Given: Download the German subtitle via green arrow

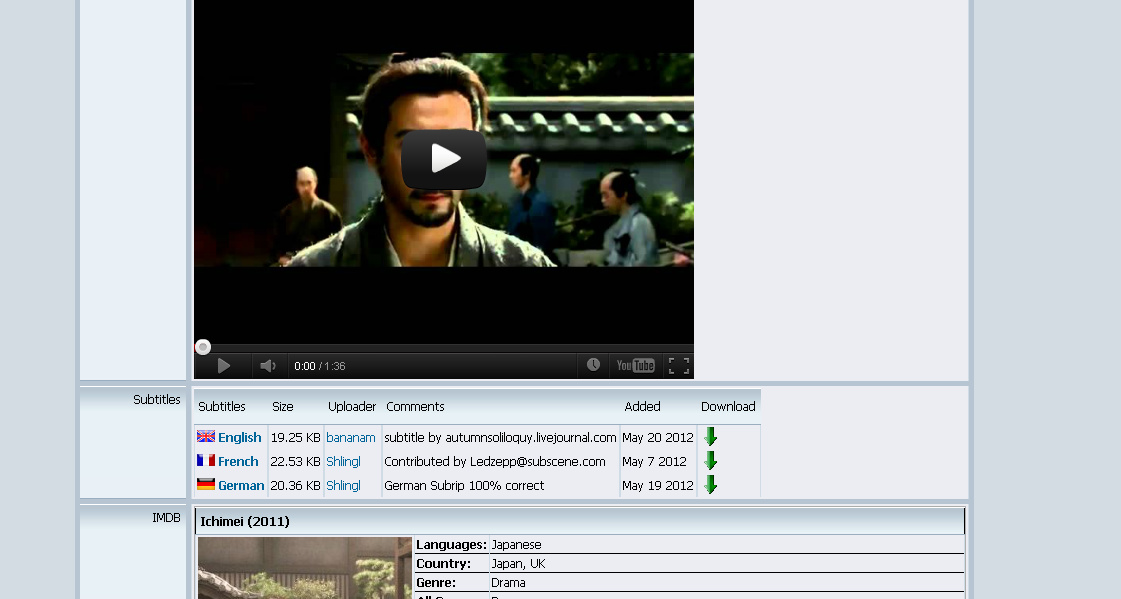Looking at the screenshot, I should click(711, 485).
